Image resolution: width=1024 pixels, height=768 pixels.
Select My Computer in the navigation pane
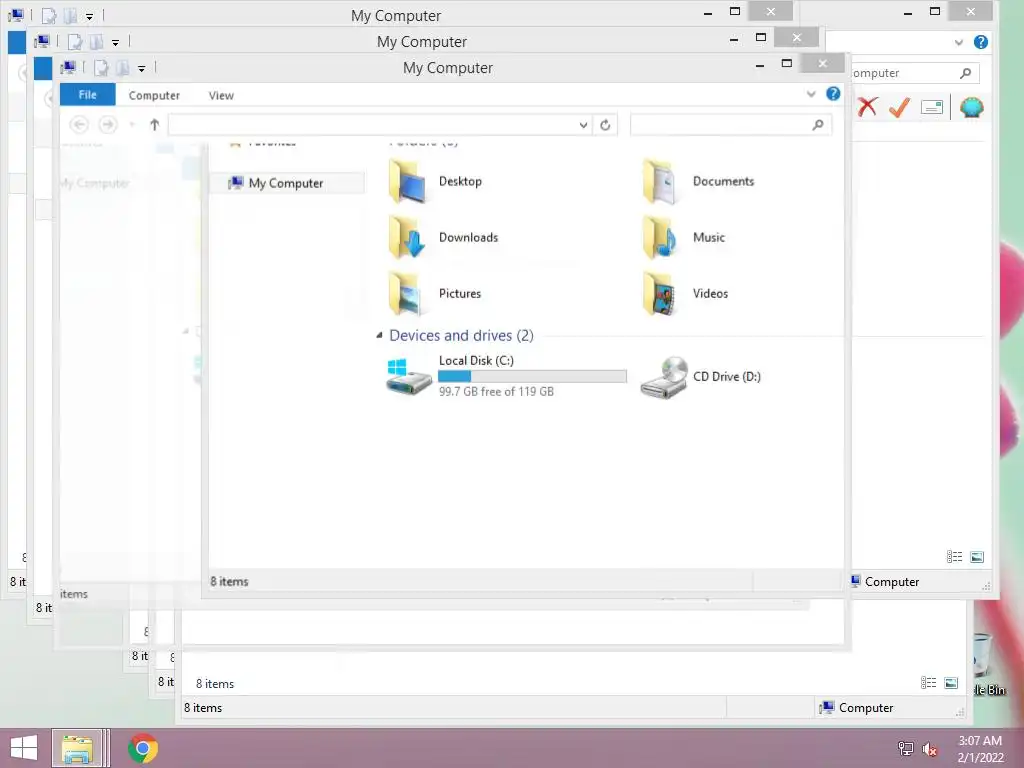[286, 183]
